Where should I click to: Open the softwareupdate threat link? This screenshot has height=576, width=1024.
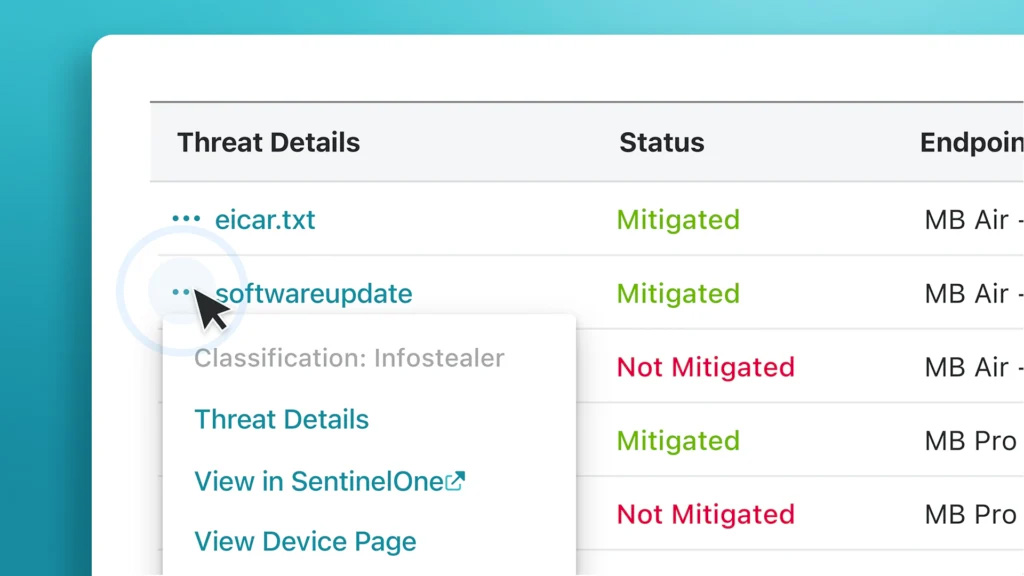[x=314, y=294]
